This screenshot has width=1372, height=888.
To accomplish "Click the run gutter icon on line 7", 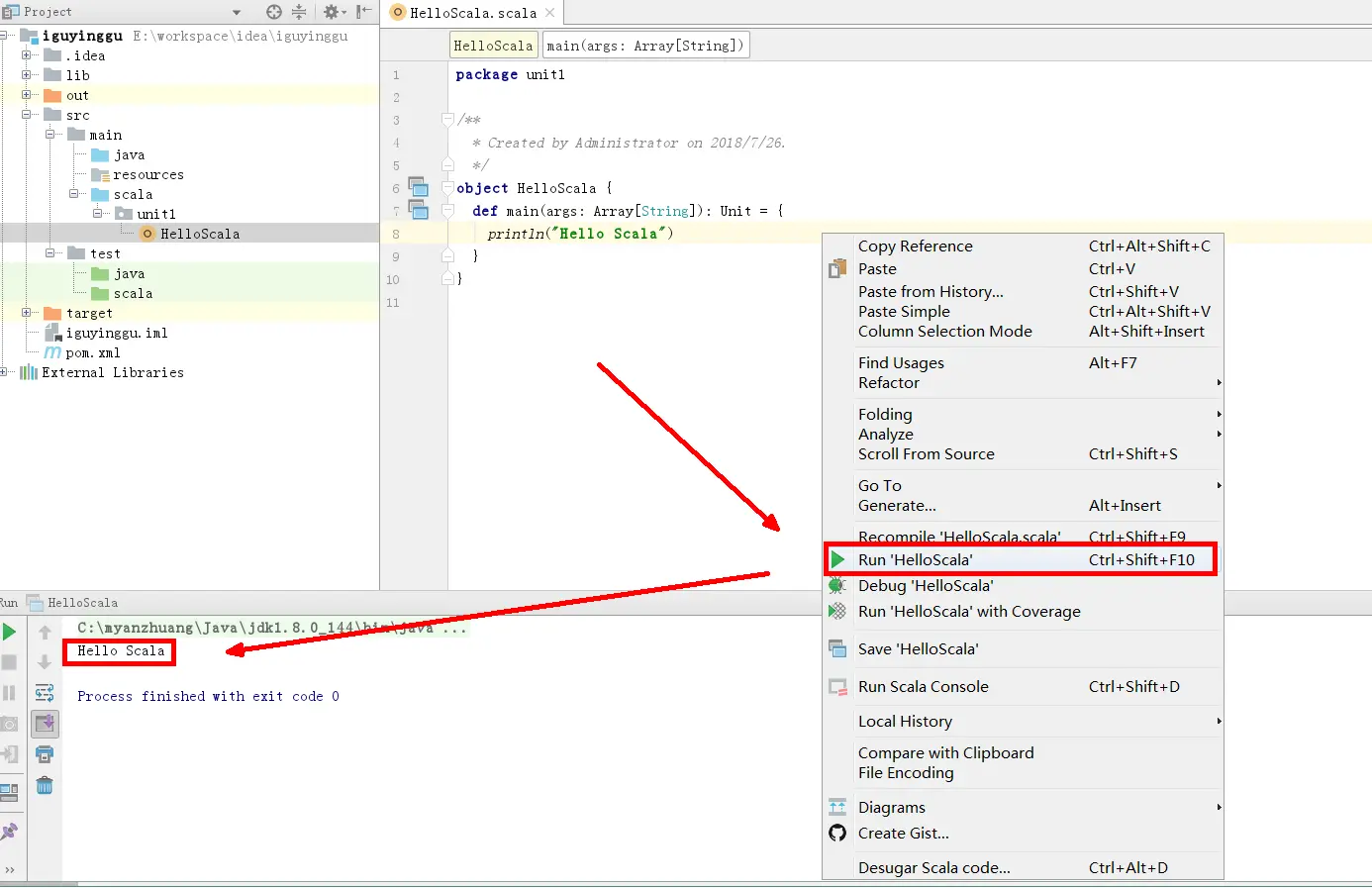I will [x=419, y=210].
